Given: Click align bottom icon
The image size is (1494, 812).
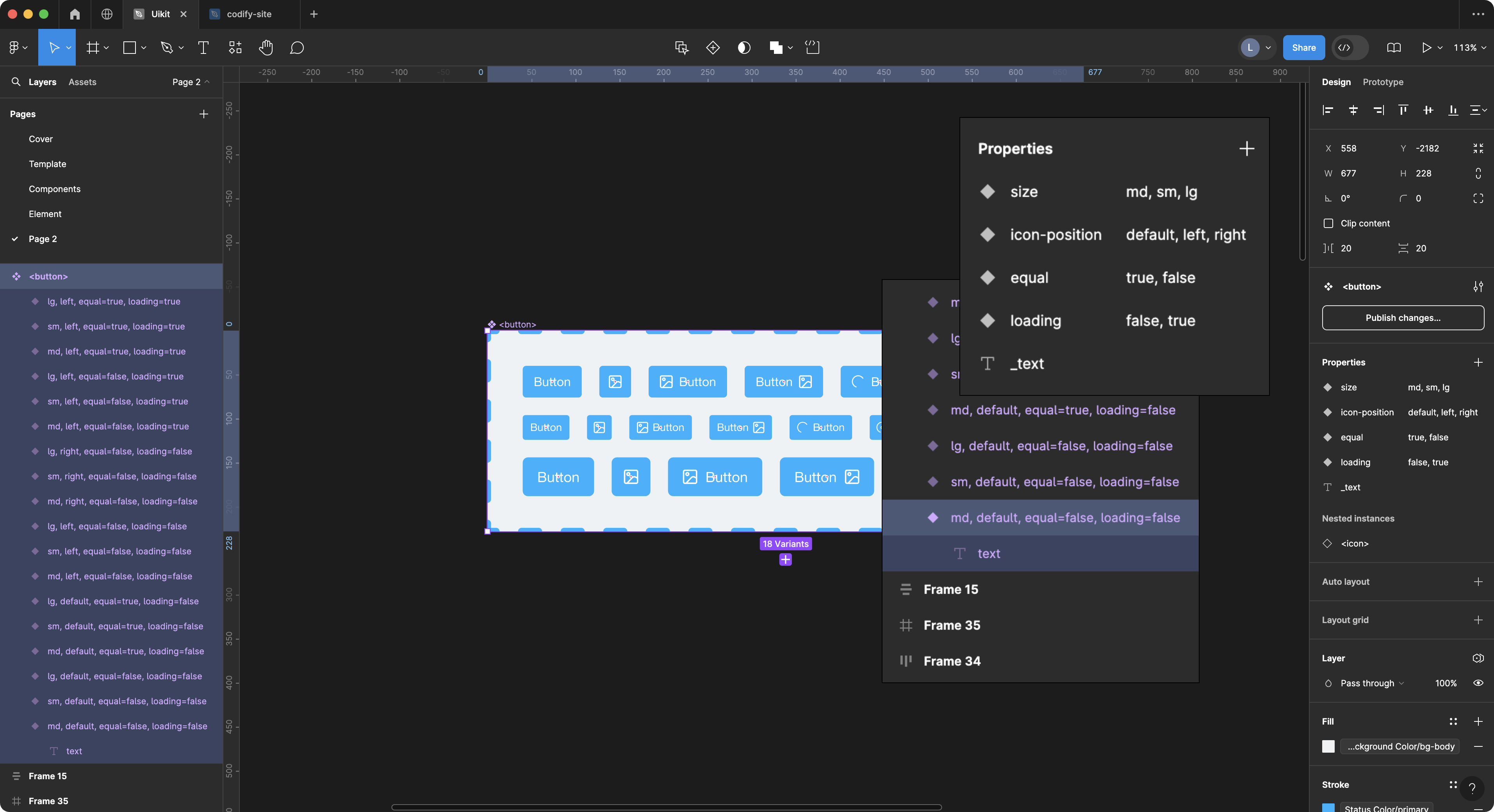Looking at the screenshot, I should click(x=1453, y=110).
